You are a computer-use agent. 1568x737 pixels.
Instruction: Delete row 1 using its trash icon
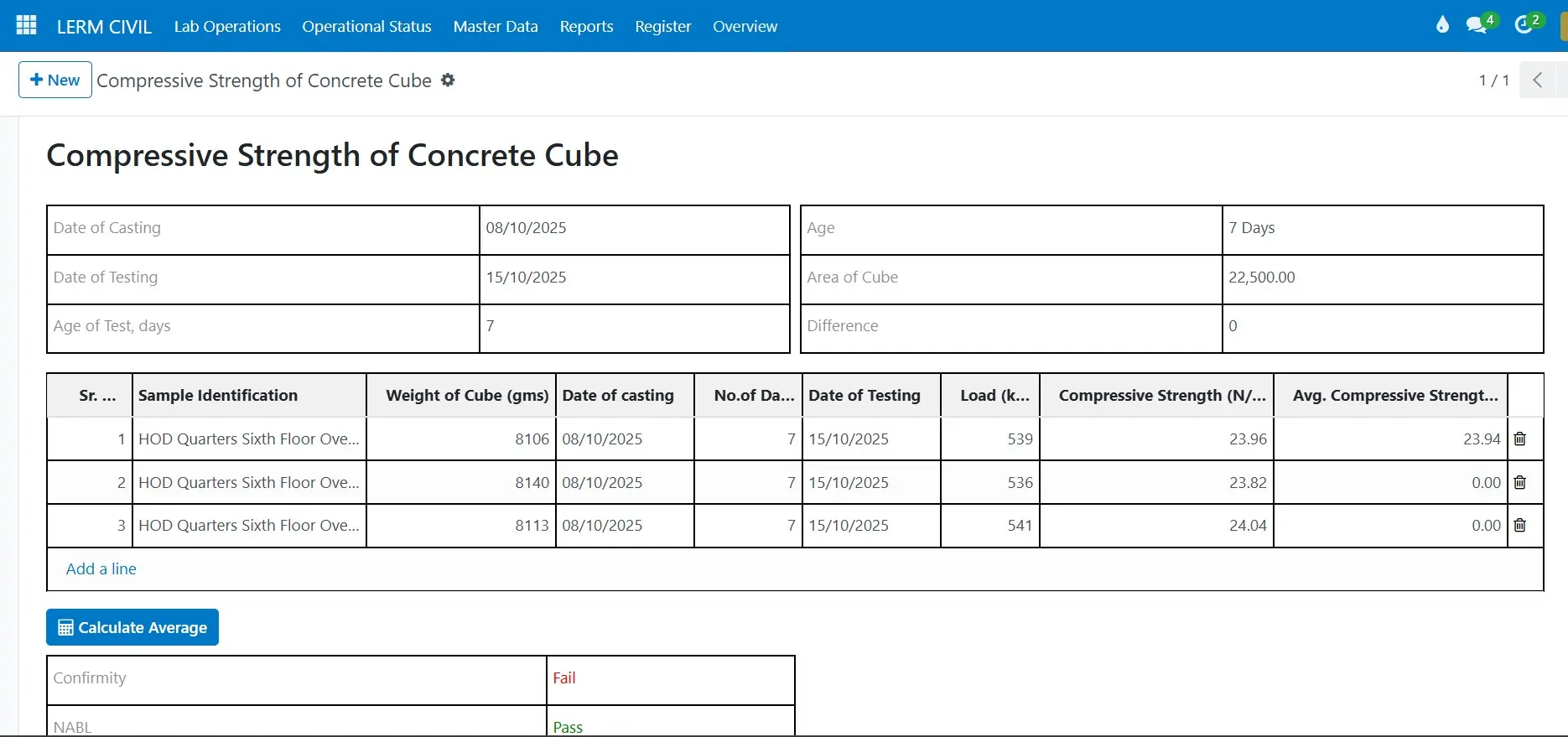(1519, 439)
